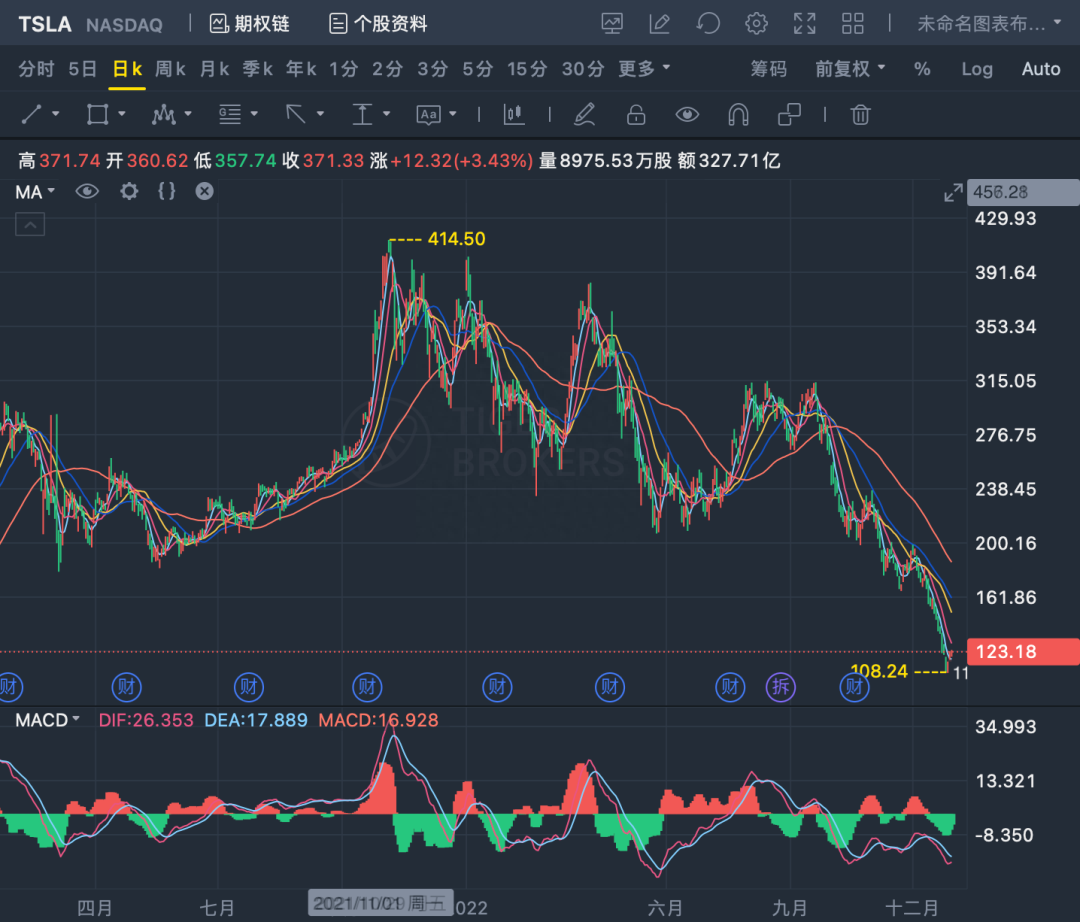Click the chart monitor icon in header
The height and width of the screenshot is (922, 1080).
click(x=612, y=23)
